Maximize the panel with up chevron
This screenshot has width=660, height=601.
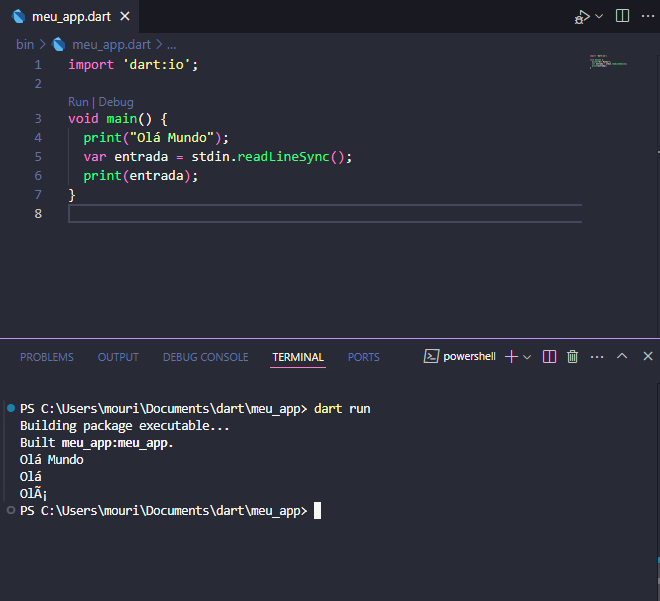[622, 356]
